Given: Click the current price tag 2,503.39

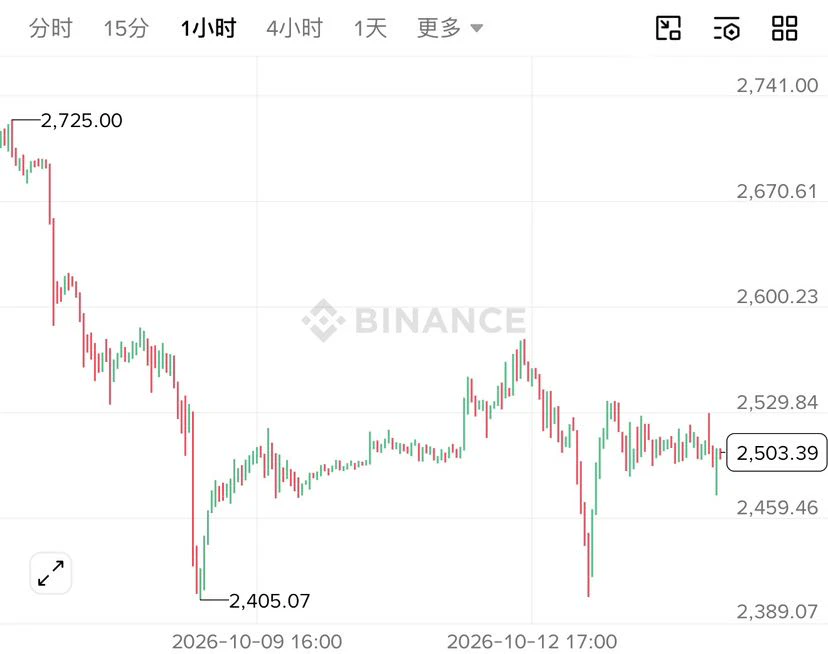Looking at the screenshot, I should point(777,453).
